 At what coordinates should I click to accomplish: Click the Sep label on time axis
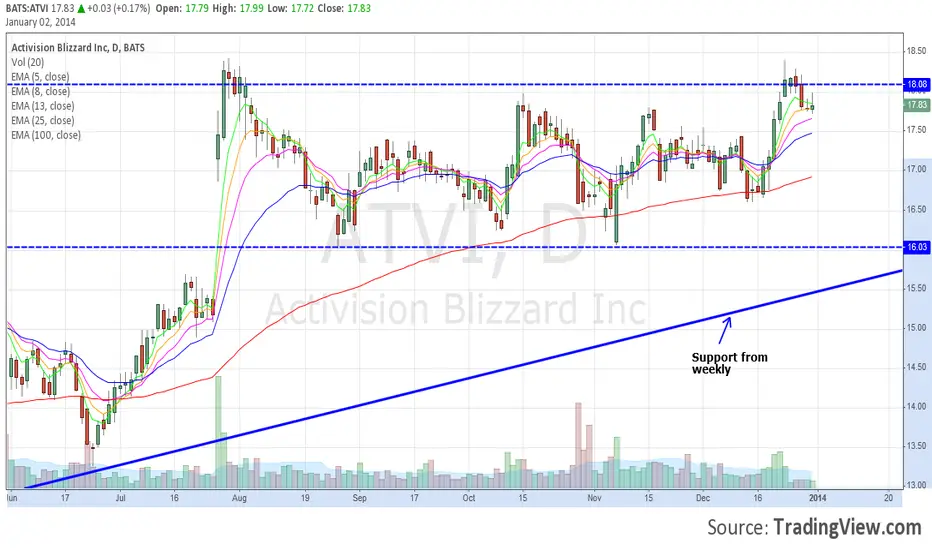(x=360, y=498)
